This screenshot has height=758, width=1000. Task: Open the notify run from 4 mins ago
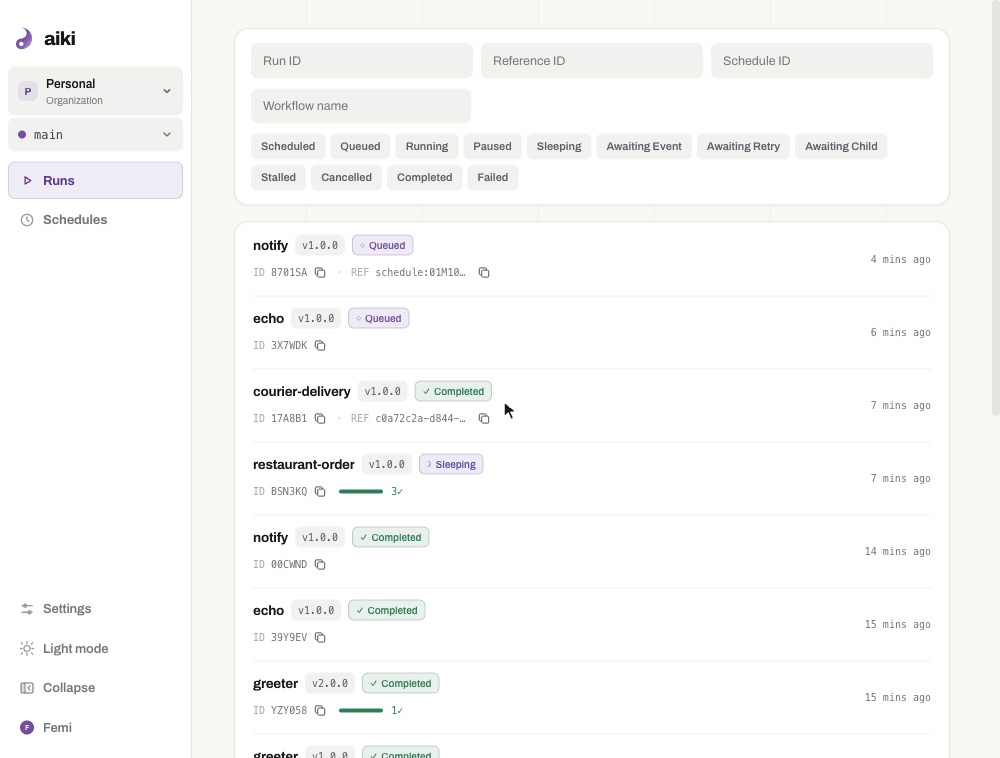pos(592,259)
